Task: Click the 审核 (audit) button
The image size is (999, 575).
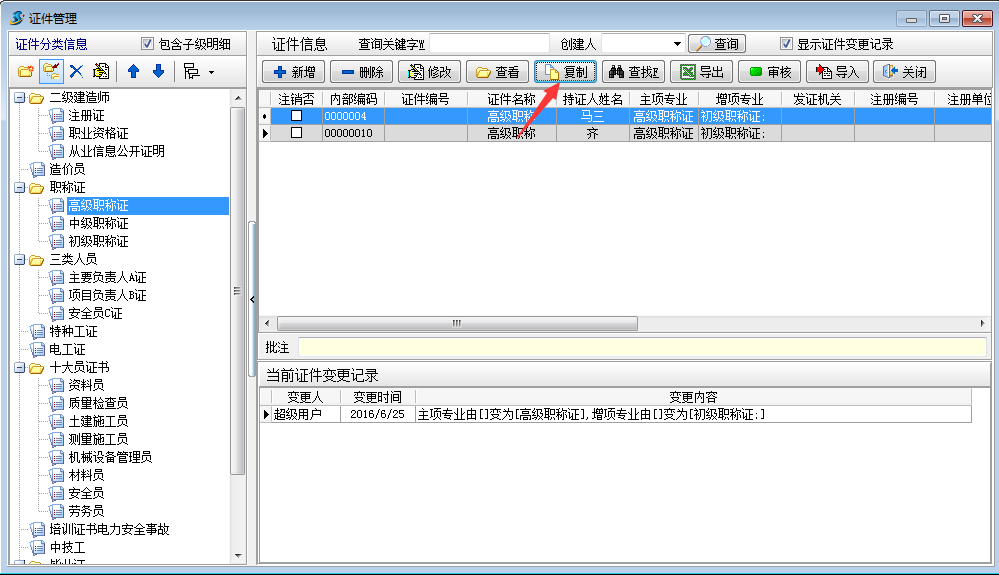Action: pyautogui.click(x=770, y=72)
